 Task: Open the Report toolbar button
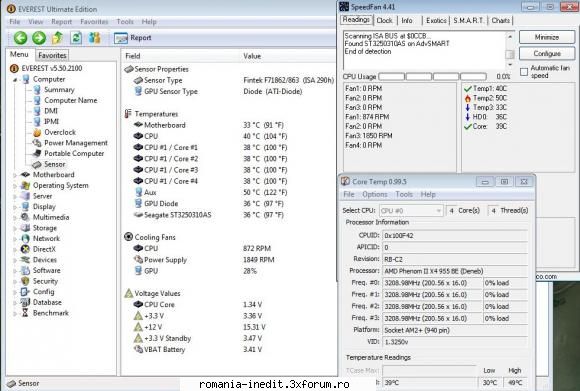click(x=133, y=38)
